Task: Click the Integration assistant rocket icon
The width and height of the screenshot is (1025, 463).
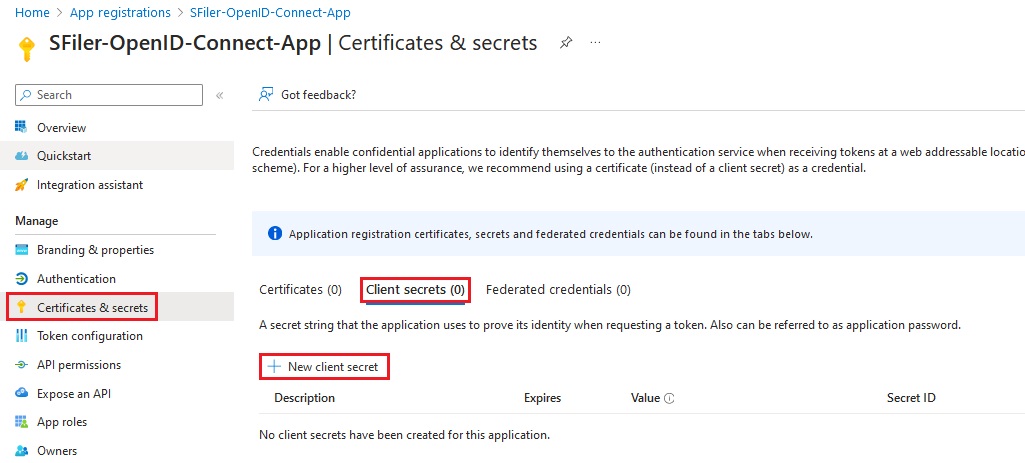Action: pos(22,185)
